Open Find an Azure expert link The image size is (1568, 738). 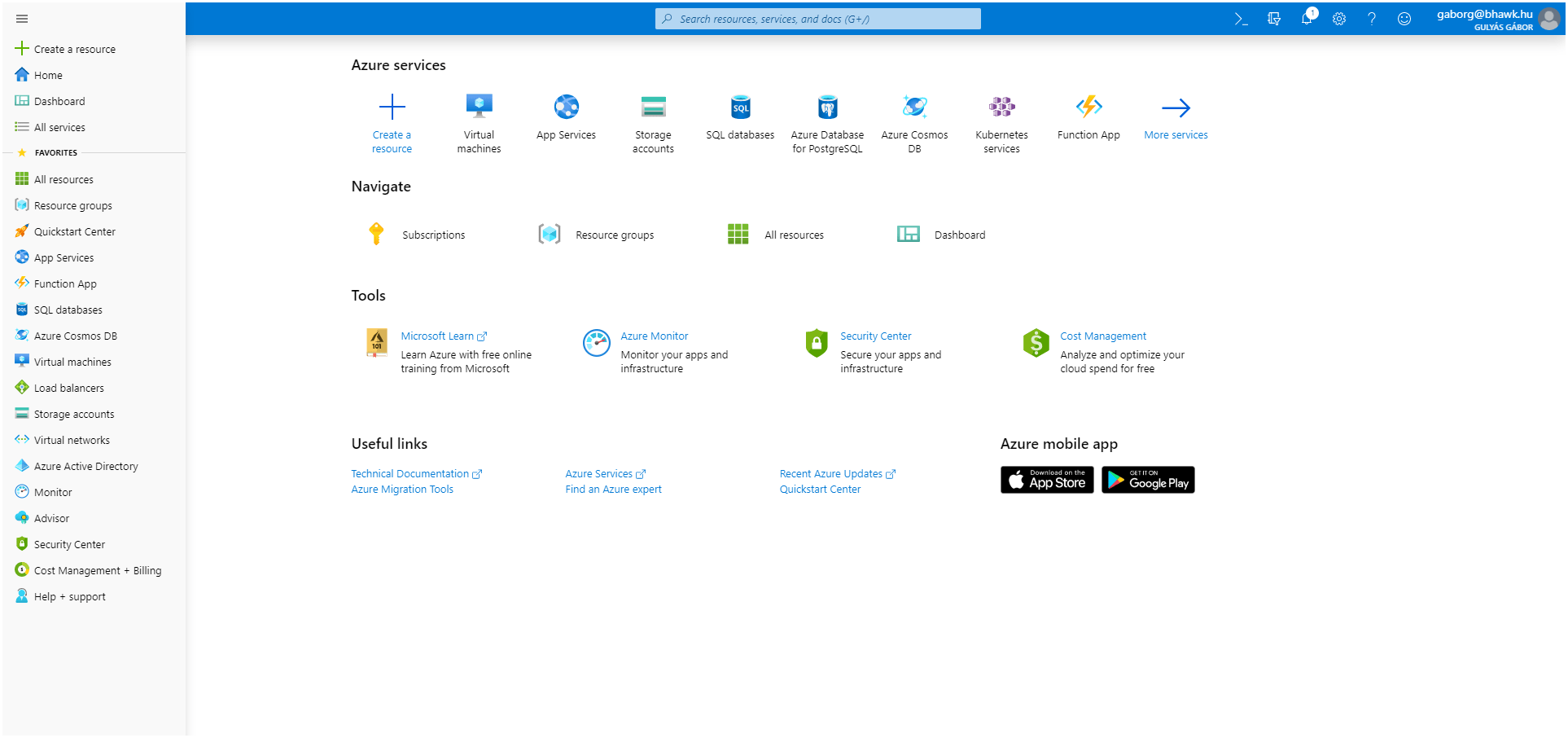pyautogui.click(x=614, y=490)
